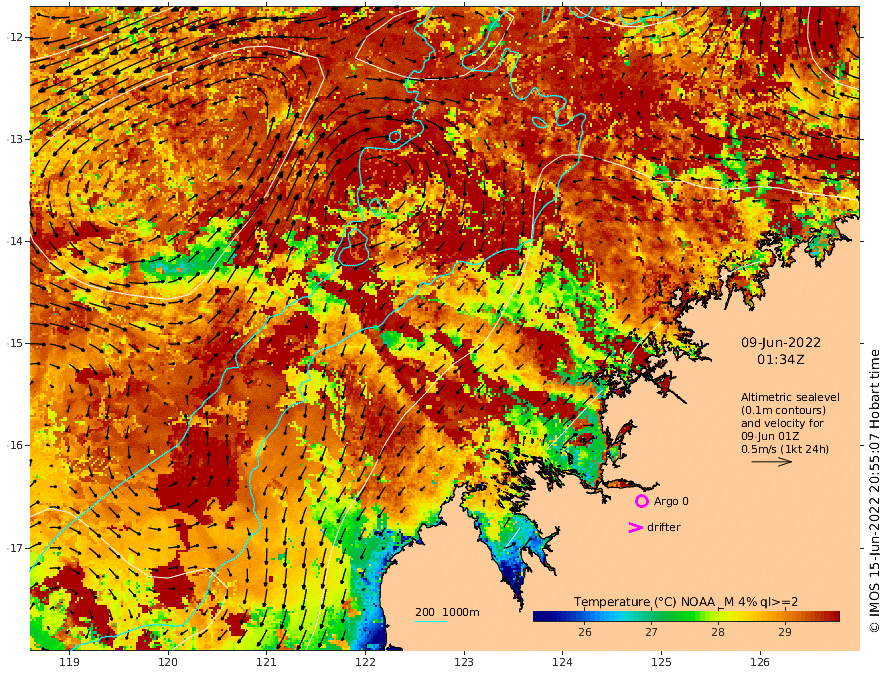Click the longitude axis label 123

click(464, 662)
